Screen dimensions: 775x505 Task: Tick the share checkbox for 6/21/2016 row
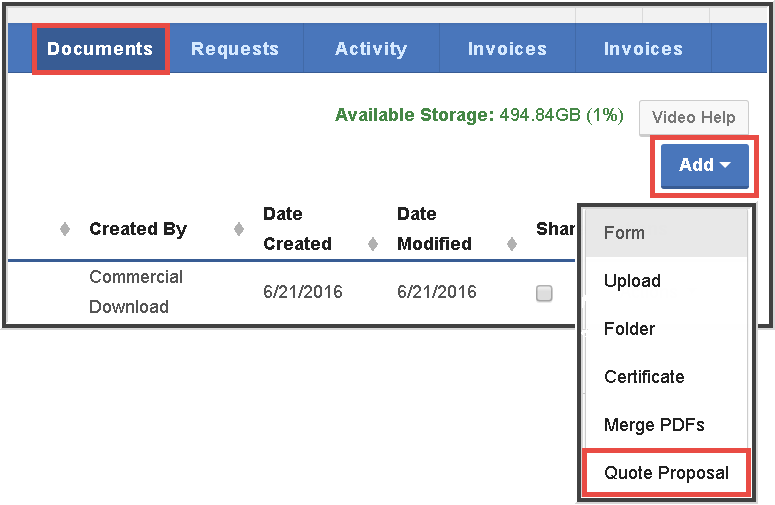[x=544, y=293]
